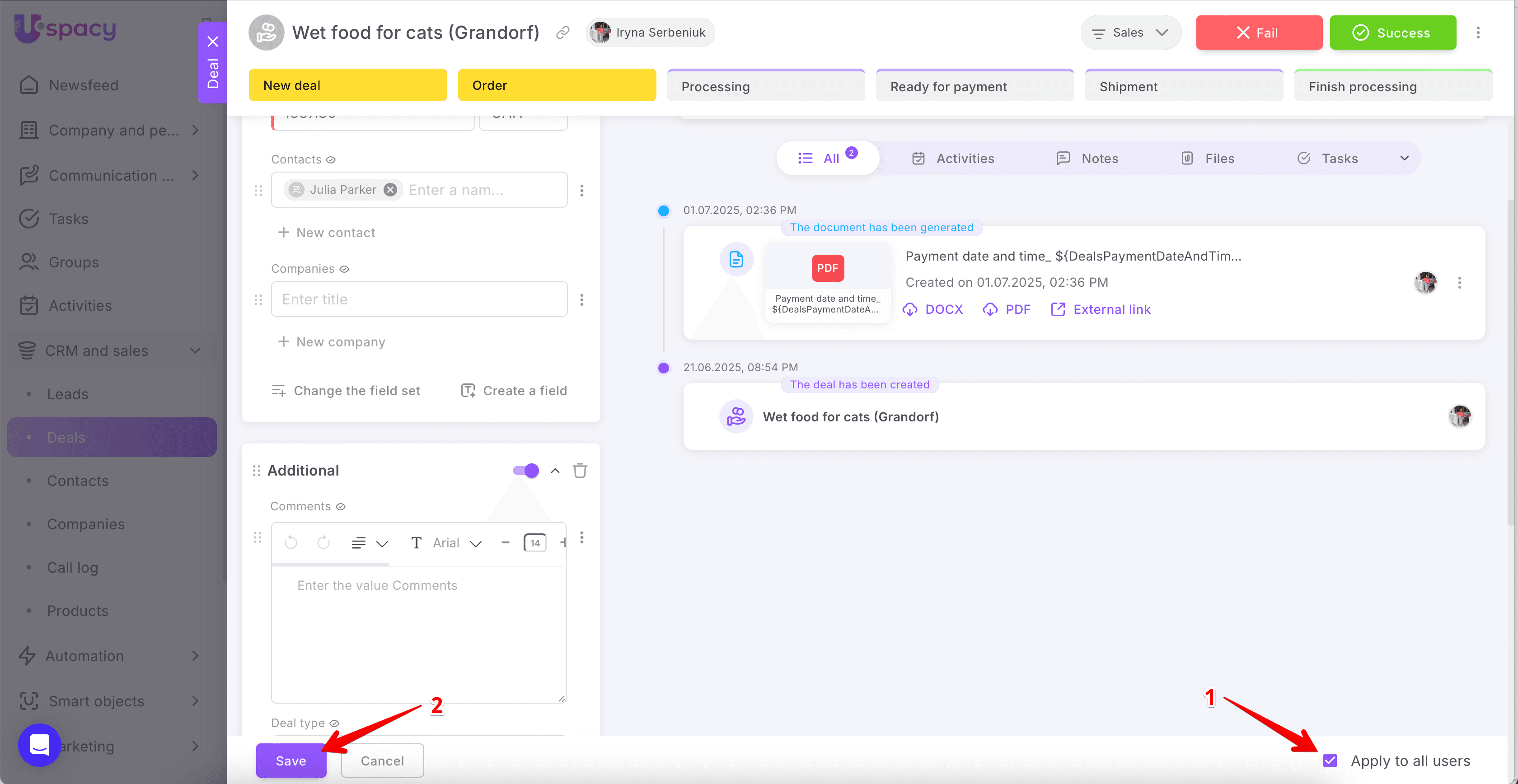Undo changes in the Comments editor

[x=291, y=542]
